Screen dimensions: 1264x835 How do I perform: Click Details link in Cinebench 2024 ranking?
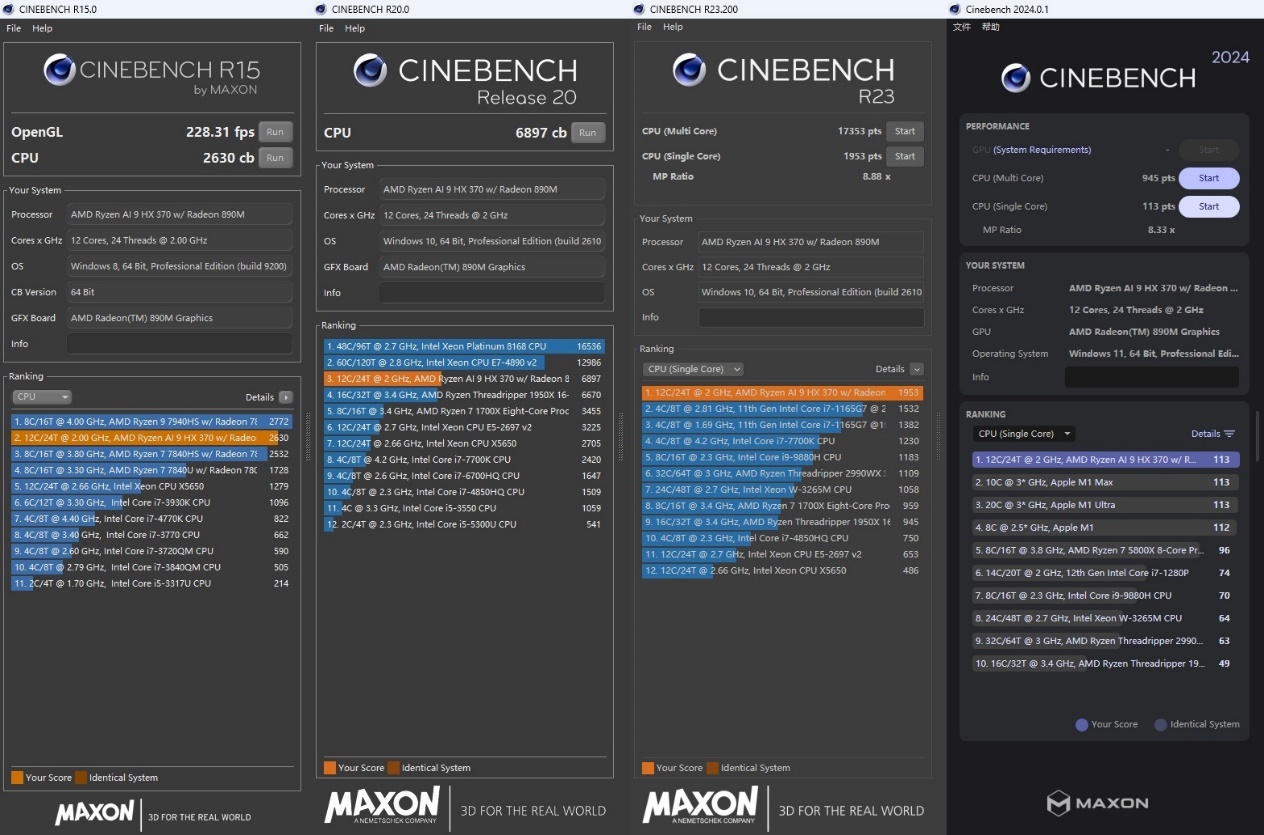[1205, 434]
